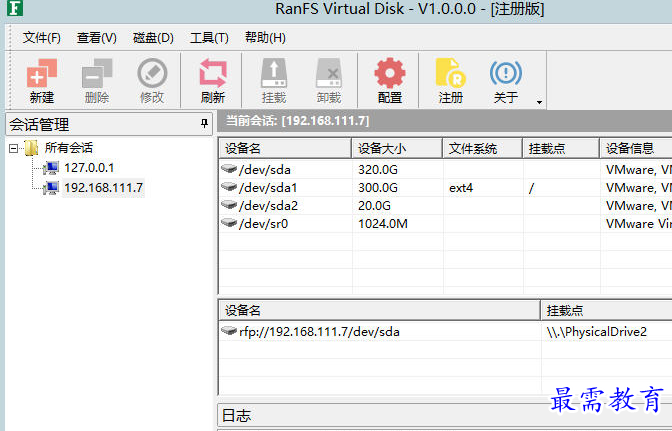
Task: Click the 当前会话 [192.168.111.7] header bar
Action: pos(444,121)
